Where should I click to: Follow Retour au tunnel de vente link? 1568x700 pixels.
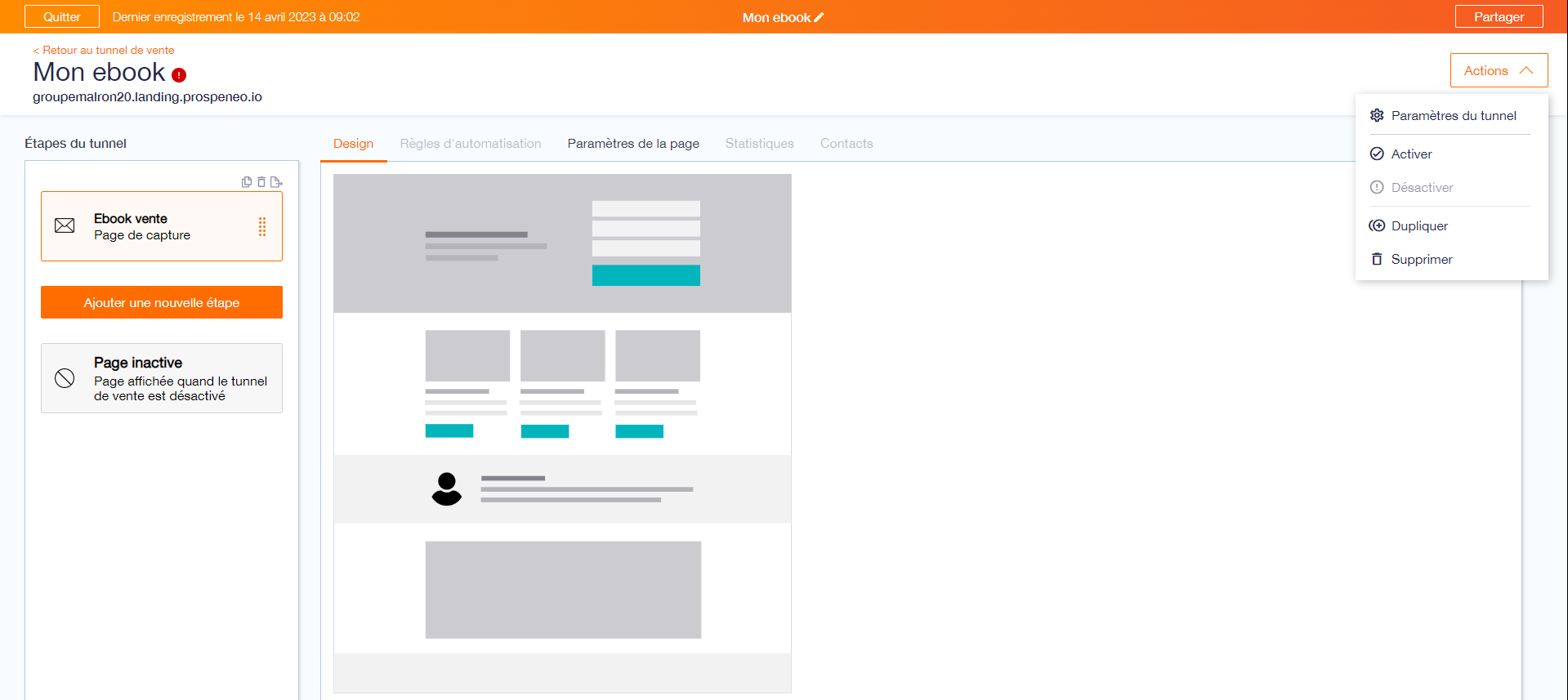pos(104,50)
